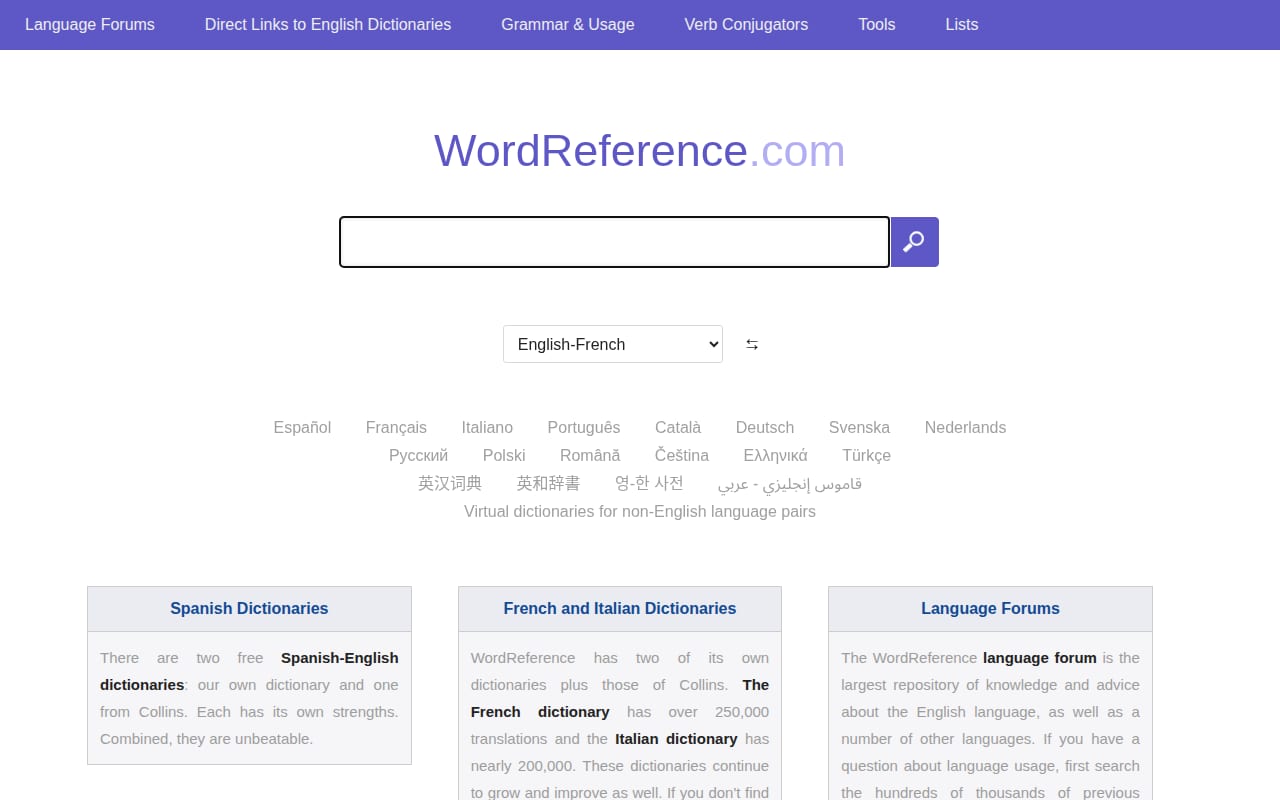Open the Spanish Dictionaries card heading
The image size is (1280, 800).
click(x=249, y=608)
